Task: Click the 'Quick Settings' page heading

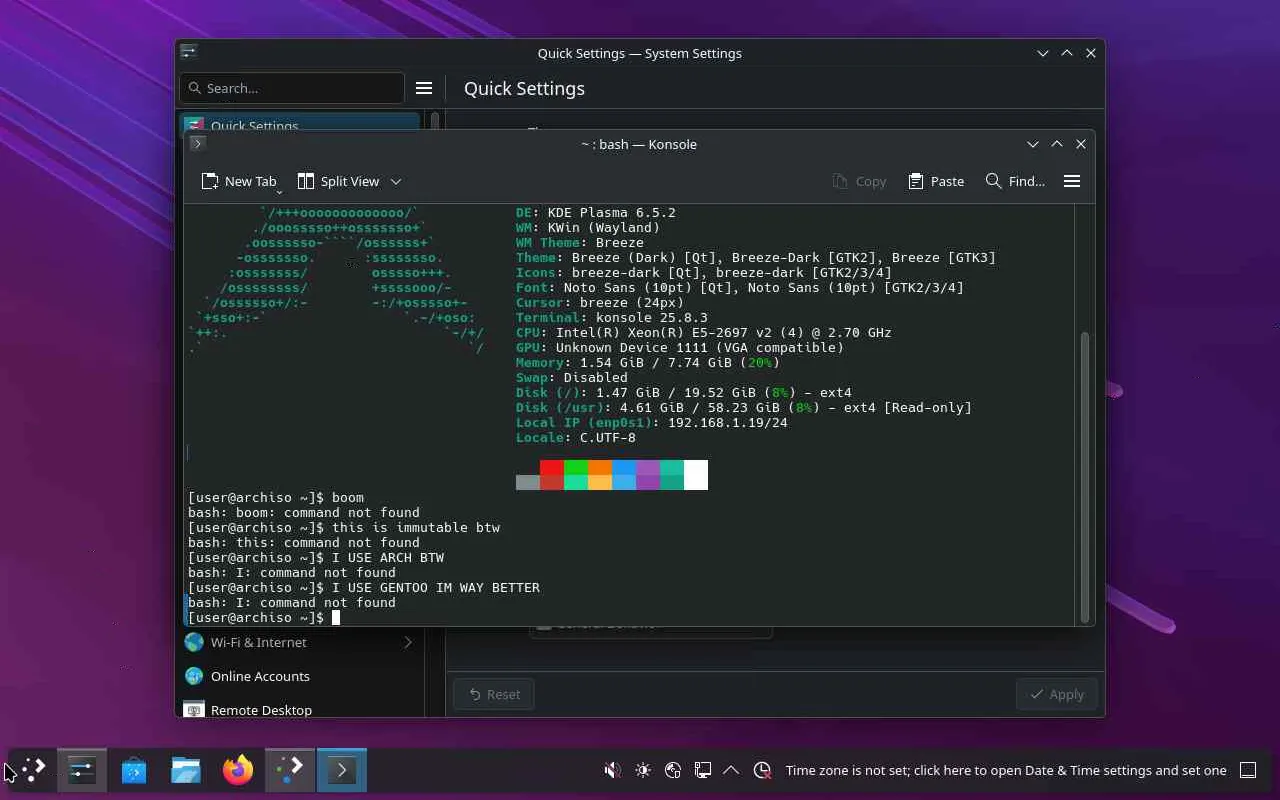Action: 524,88
